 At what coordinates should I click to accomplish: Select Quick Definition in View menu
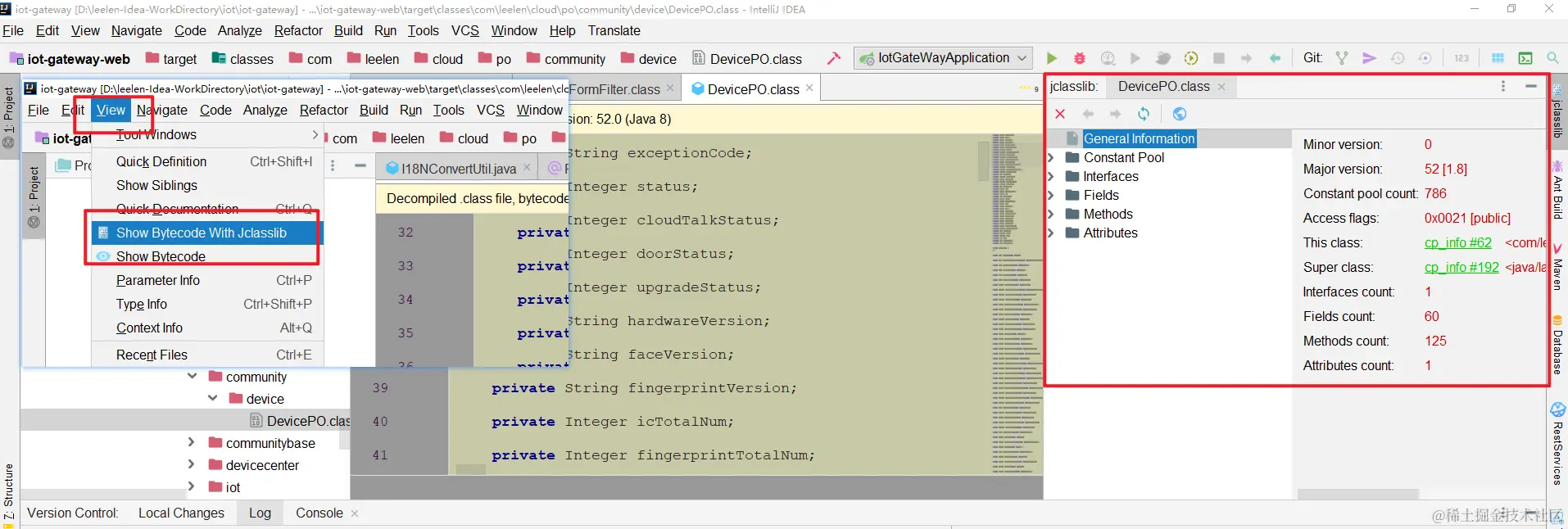tap(208, 161)
